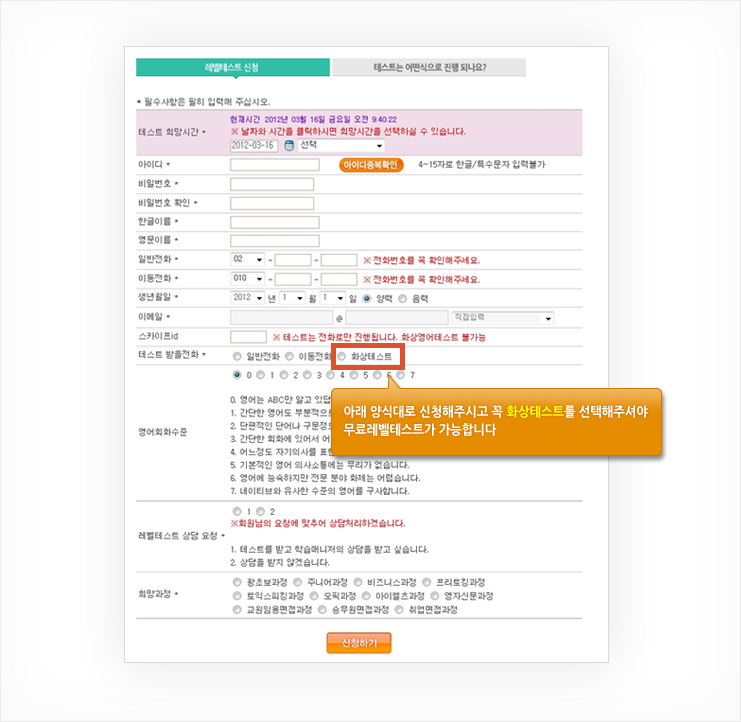
Task: Select English level 2 radio button
Action: 284,375
